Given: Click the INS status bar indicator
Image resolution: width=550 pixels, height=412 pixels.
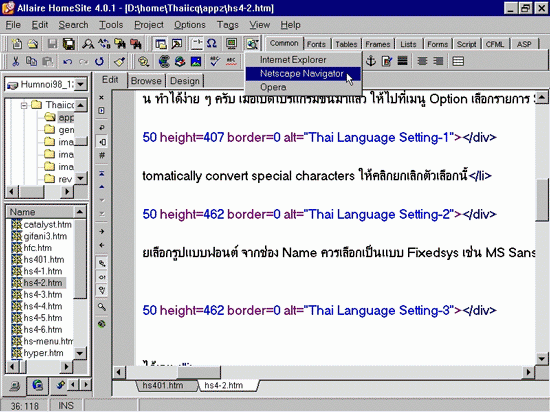Looking at the screenshot, I should coord(66,406).
